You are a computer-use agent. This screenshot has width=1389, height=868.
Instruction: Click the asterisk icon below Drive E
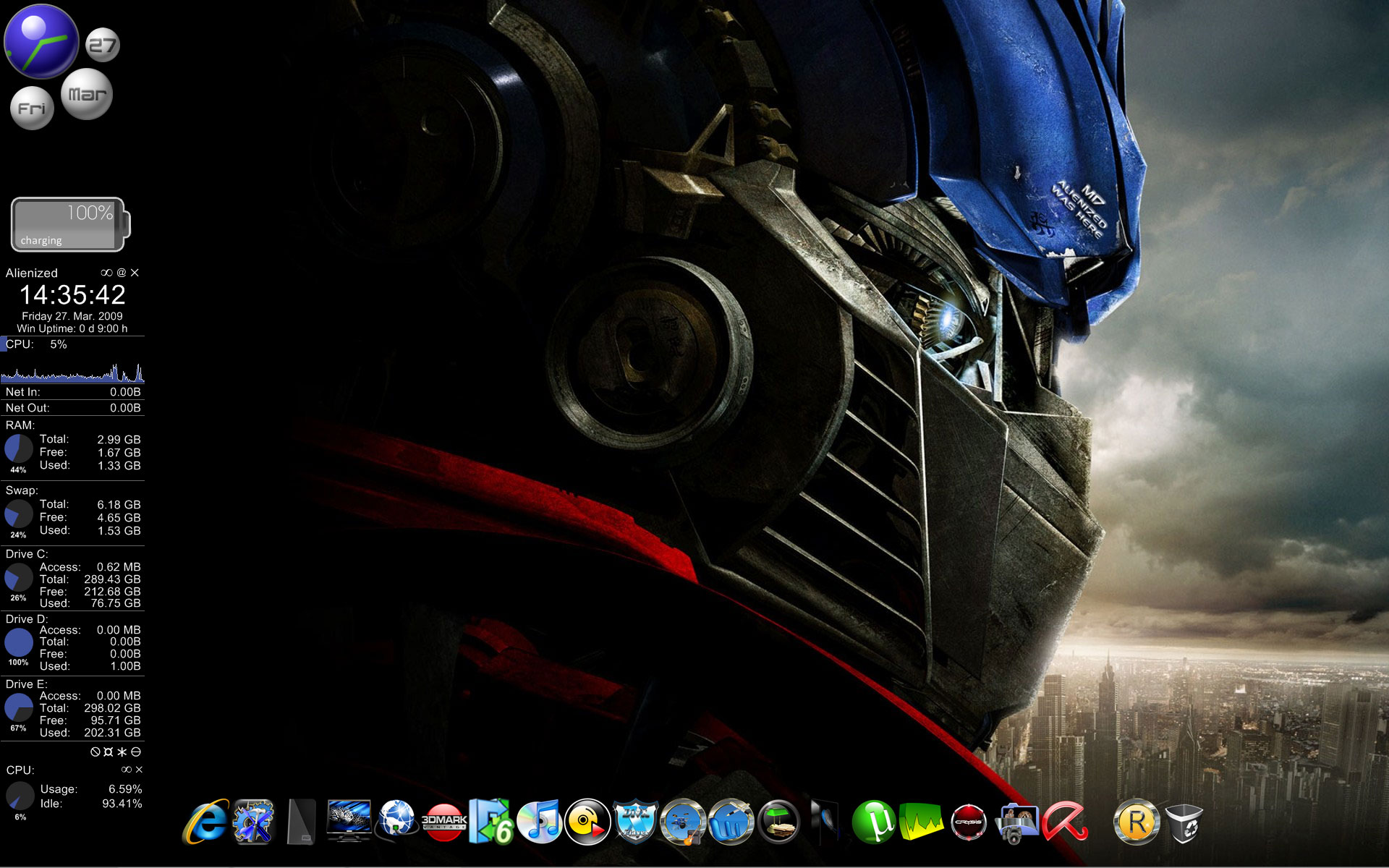point(122,752)
